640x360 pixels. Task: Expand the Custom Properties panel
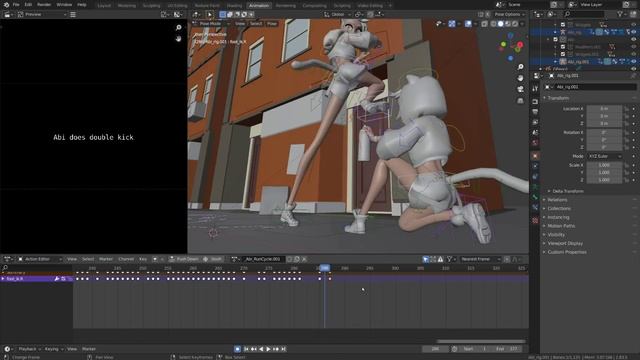(x=566, y=252)
